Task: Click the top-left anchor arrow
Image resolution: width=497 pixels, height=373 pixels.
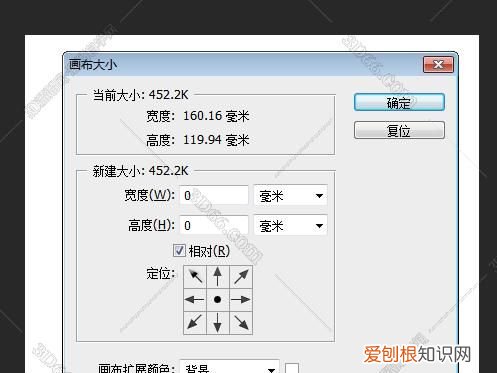Action: 195,276
